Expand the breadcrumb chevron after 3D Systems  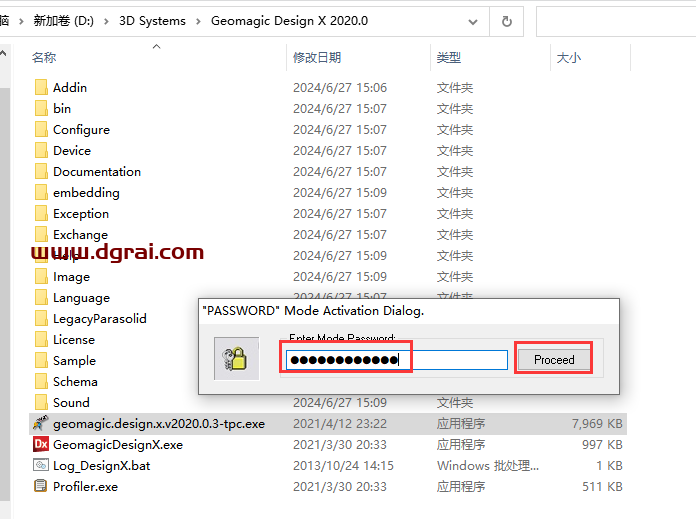pyautogui.click(x=198, y=21)
